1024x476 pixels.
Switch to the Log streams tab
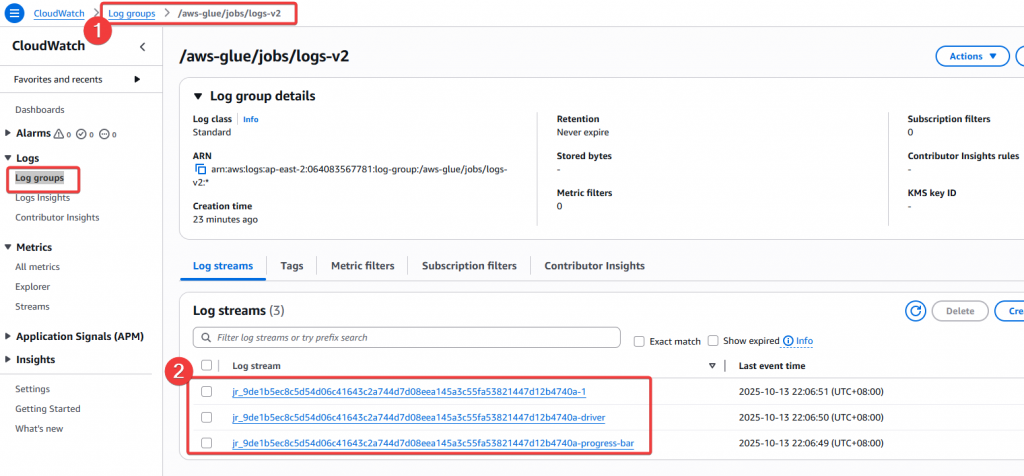223,266
